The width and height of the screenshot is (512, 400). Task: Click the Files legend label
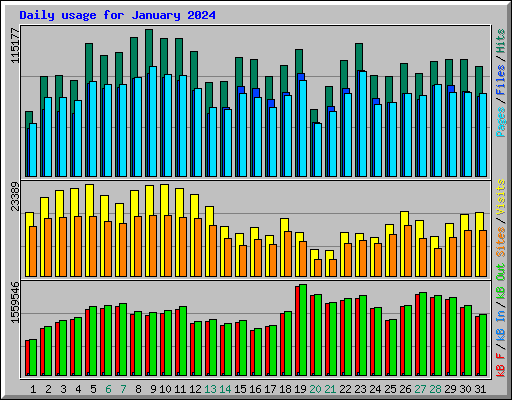(501, 80)
